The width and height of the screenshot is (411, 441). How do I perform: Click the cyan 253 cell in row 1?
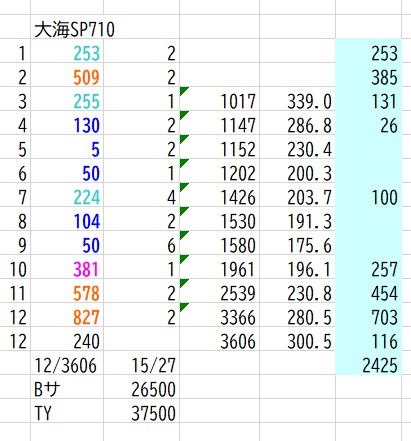coord(67,51)
